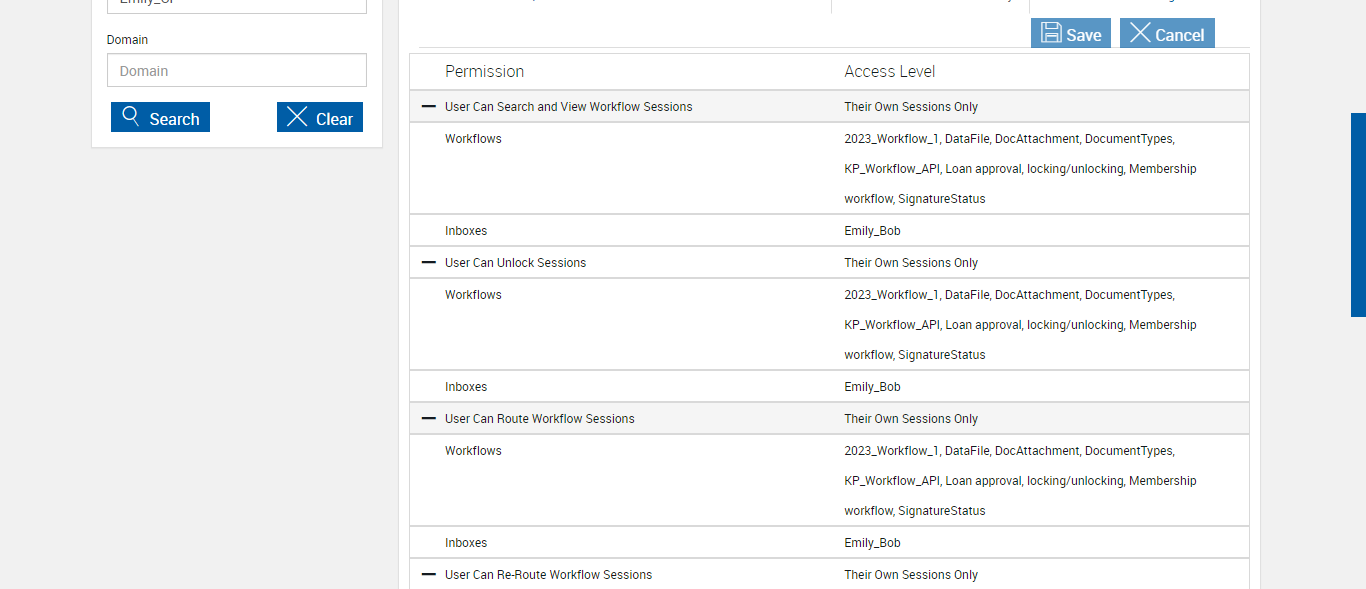Screen dimensions: 1366x589
Task: Focus the Domain text input
Action: click(x=237, y=70)
